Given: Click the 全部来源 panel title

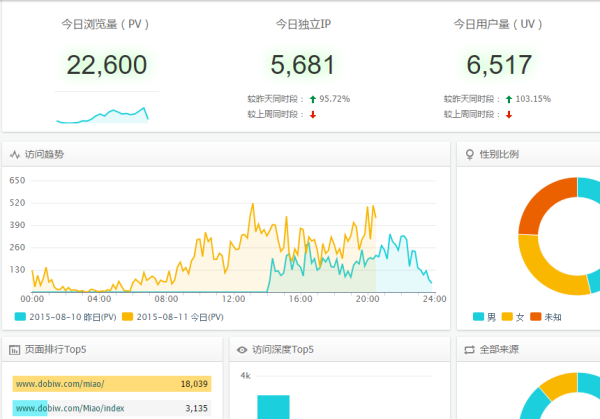Looking at the screenshot, I should click(499, 350).
